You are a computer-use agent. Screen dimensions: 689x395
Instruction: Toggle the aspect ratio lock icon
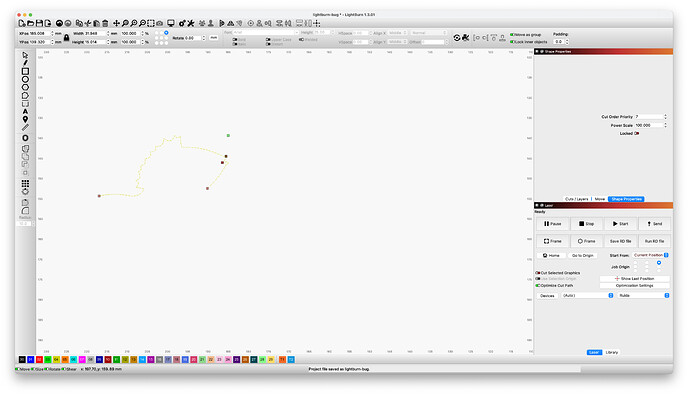click(66, 38)
